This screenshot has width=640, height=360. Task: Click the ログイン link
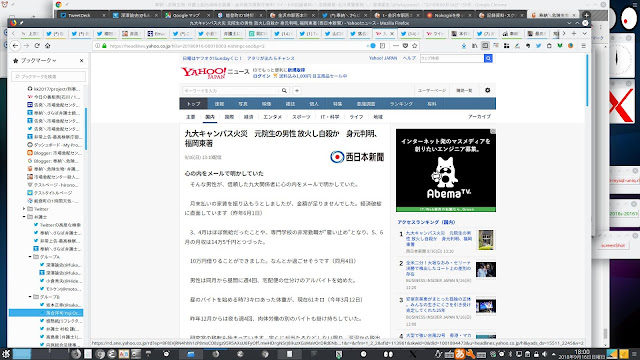[261, 76]
